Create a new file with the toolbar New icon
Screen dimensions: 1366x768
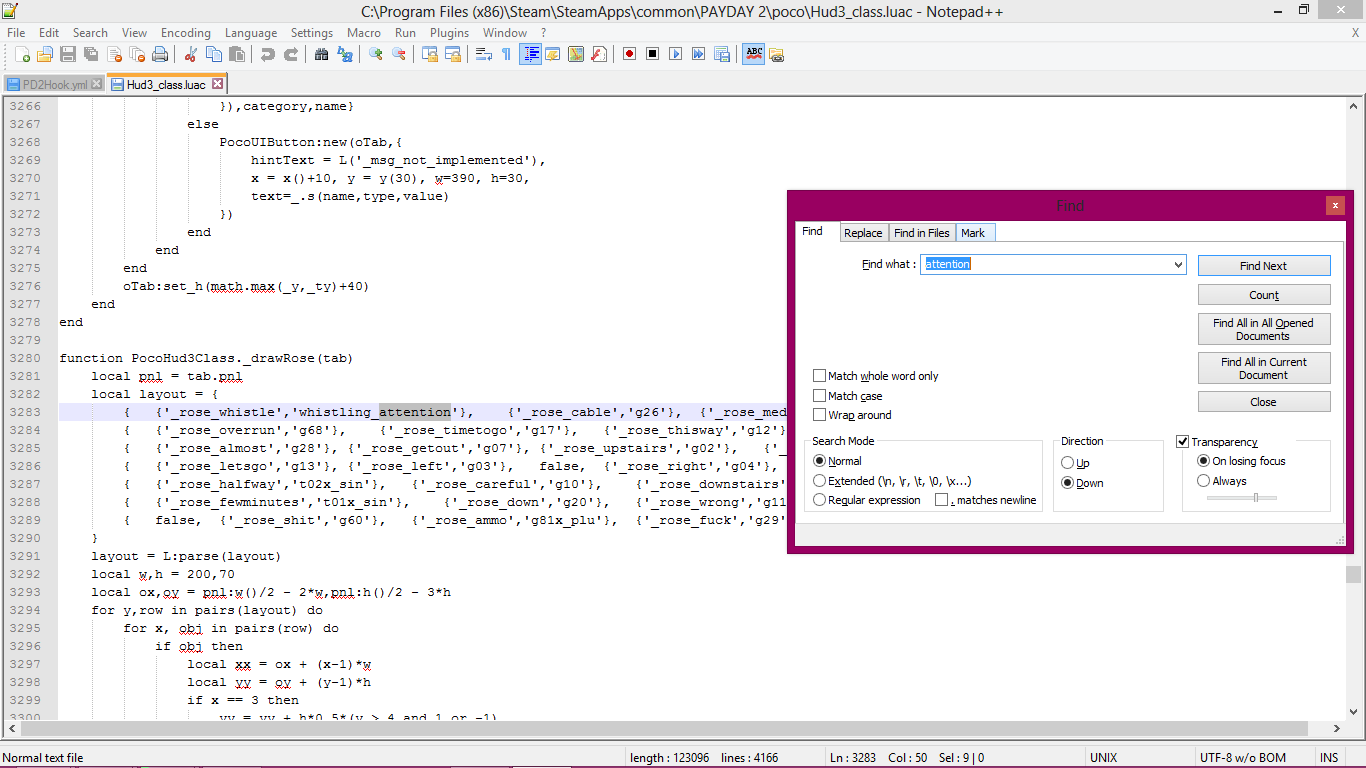pyautogui.click(x=22, y=54)
